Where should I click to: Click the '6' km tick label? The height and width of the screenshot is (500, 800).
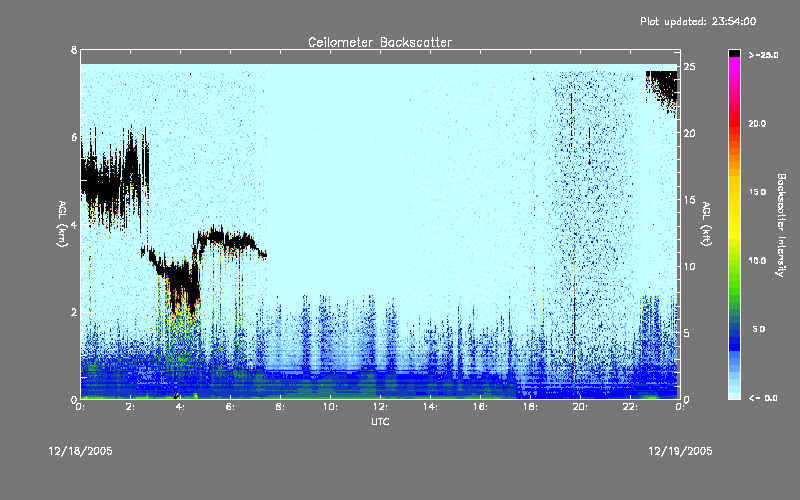tap(74, 137)
